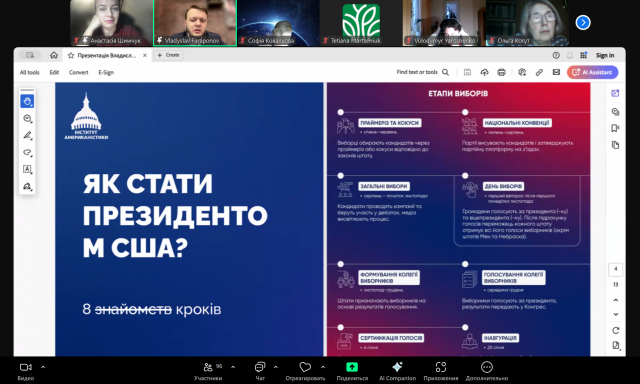Viewport: 640px width, 384px height.
Task: Select Tetiana Martseniuk participant tile
Action: coord(361,22)
